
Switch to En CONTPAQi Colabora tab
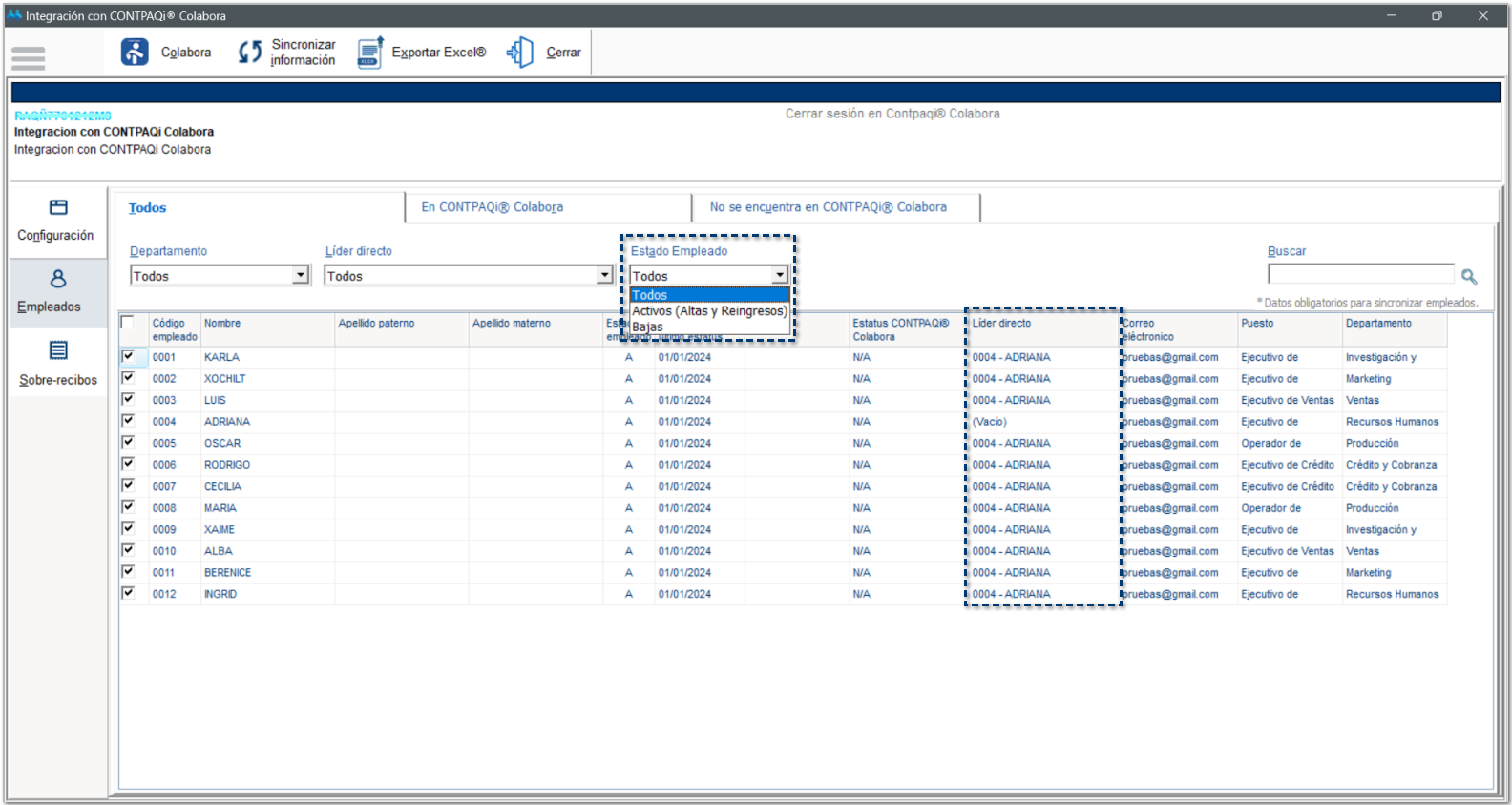tap(492, 207)
